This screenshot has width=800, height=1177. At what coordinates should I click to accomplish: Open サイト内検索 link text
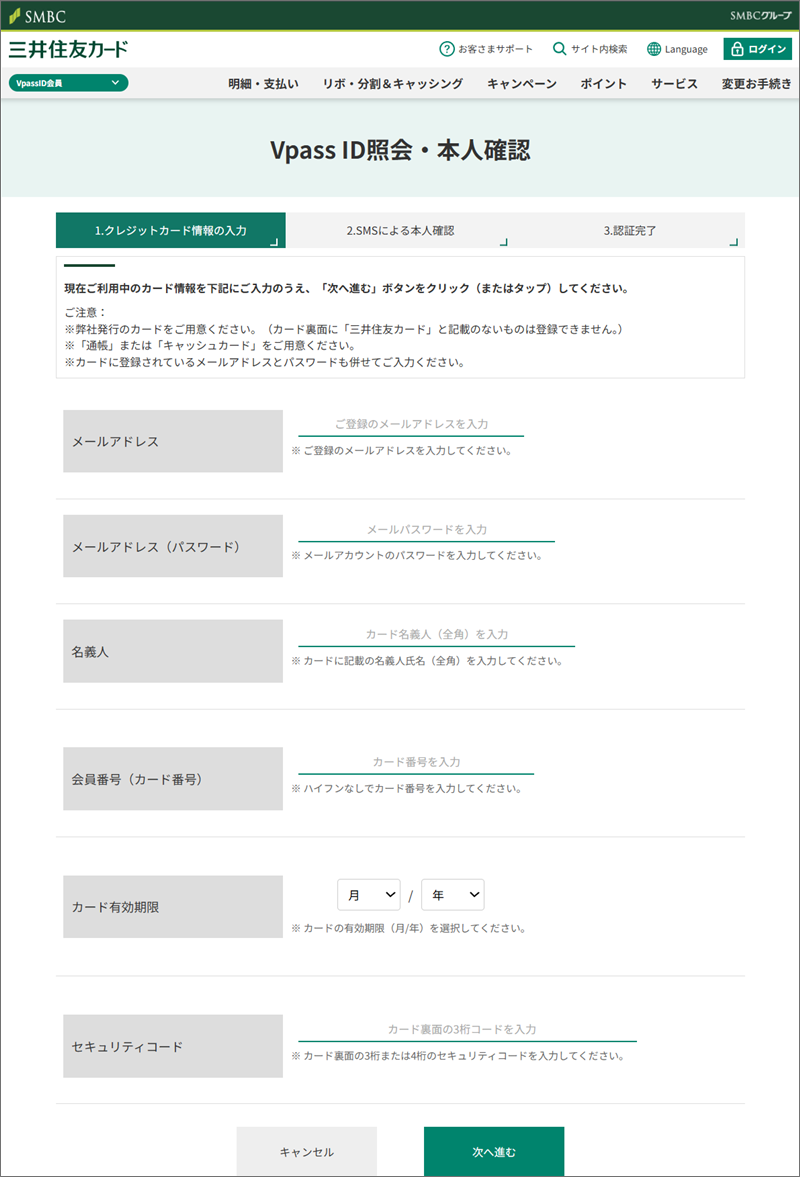[599, 49]
